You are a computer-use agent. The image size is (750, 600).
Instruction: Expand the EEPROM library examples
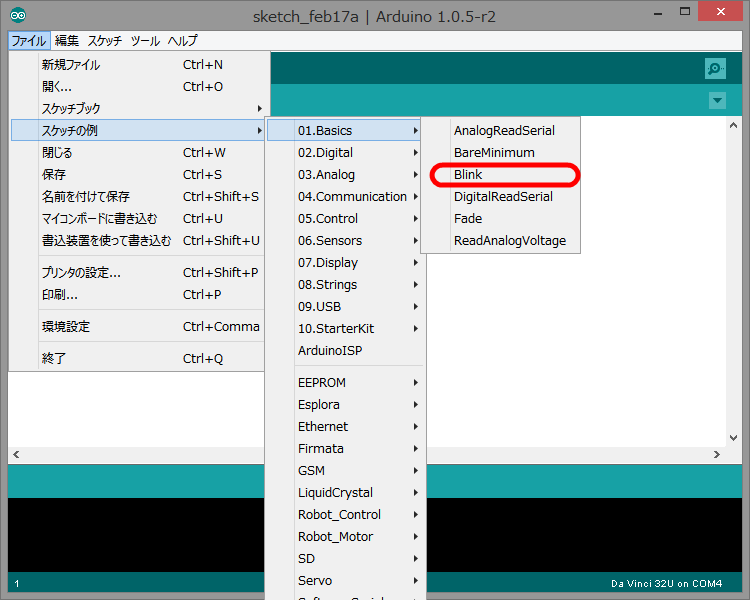343,383
